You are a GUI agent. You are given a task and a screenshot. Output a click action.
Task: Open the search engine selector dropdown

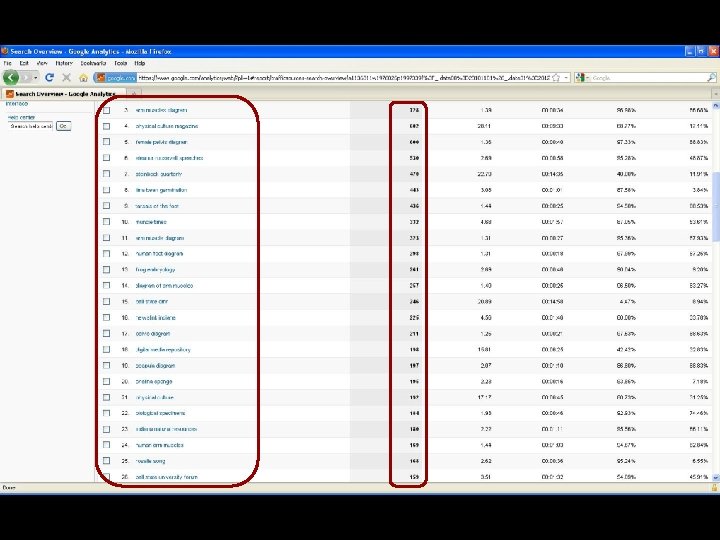point(582,78)
